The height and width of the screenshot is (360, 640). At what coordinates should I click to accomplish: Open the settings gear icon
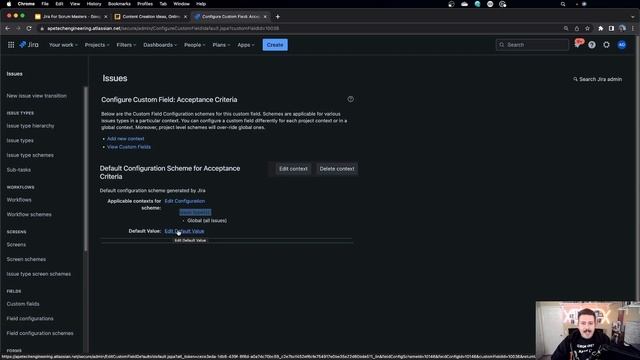(x=607, y=45)
